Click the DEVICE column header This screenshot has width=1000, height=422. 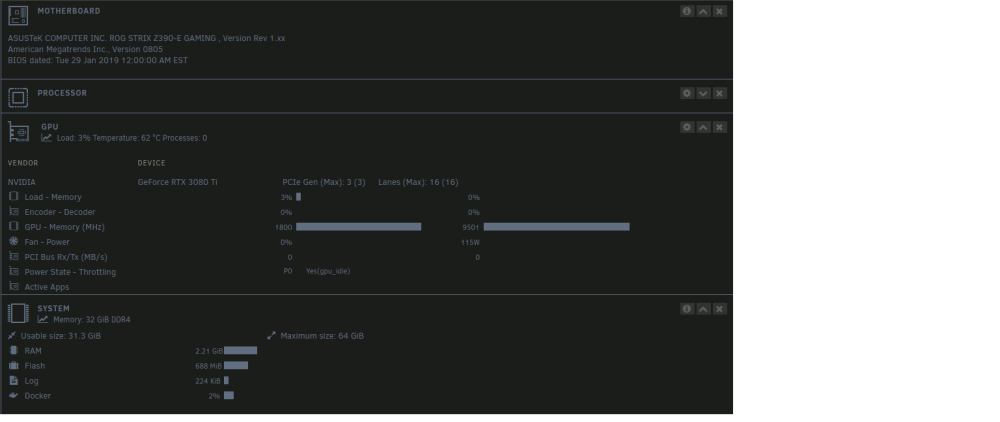[151, 163]
